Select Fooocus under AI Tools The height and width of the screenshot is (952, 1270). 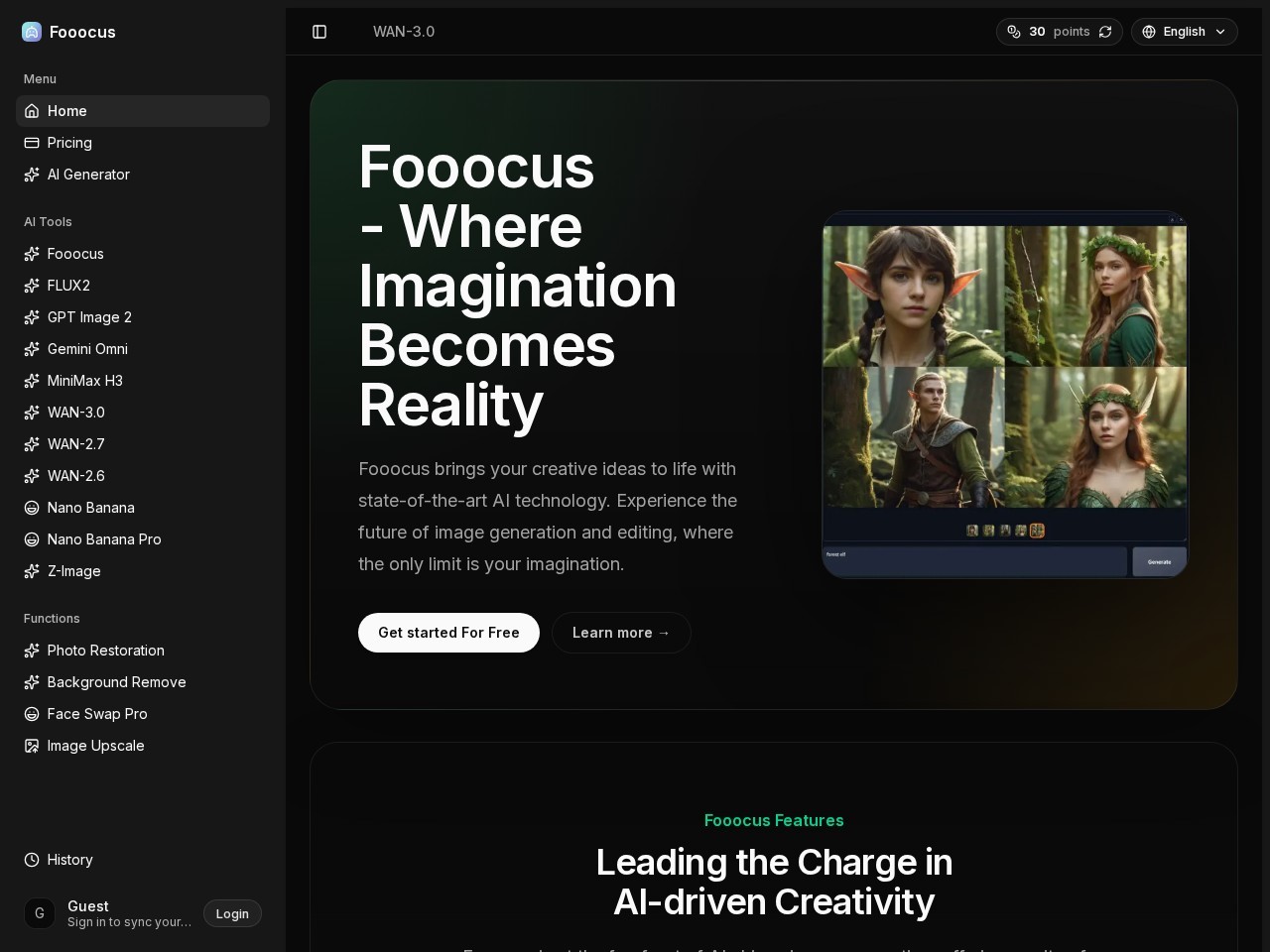[x=143, y=254]
